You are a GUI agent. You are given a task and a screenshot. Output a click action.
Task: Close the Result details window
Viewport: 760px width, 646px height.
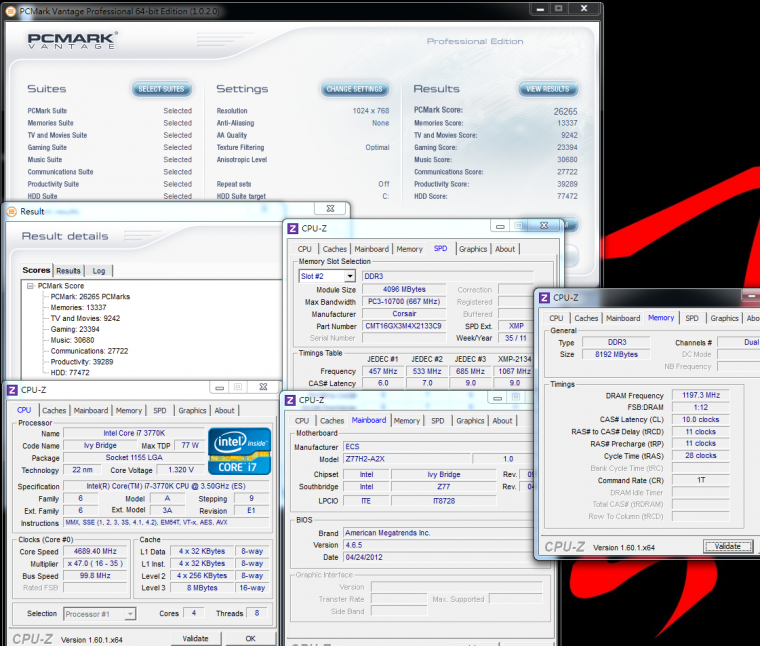click(x=329, y=210)
